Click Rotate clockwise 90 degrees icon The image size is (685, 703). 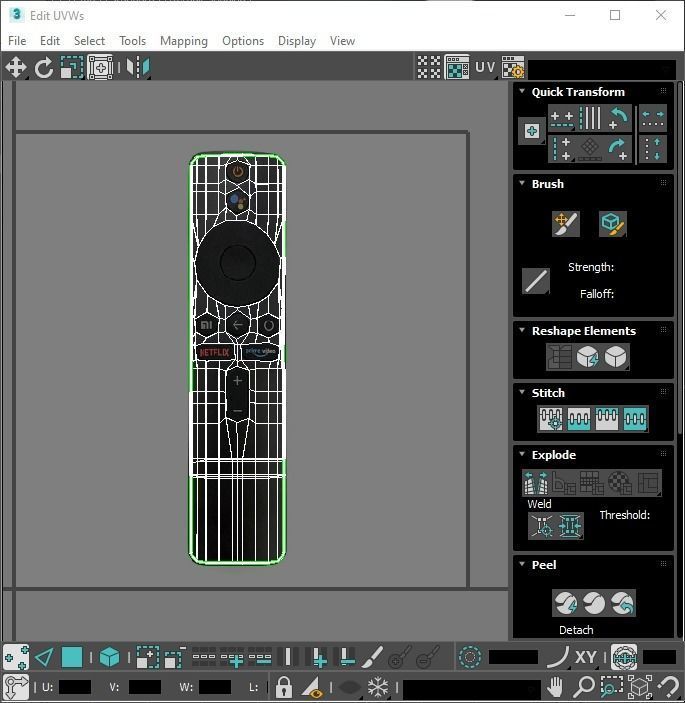[x=618, y=149]
